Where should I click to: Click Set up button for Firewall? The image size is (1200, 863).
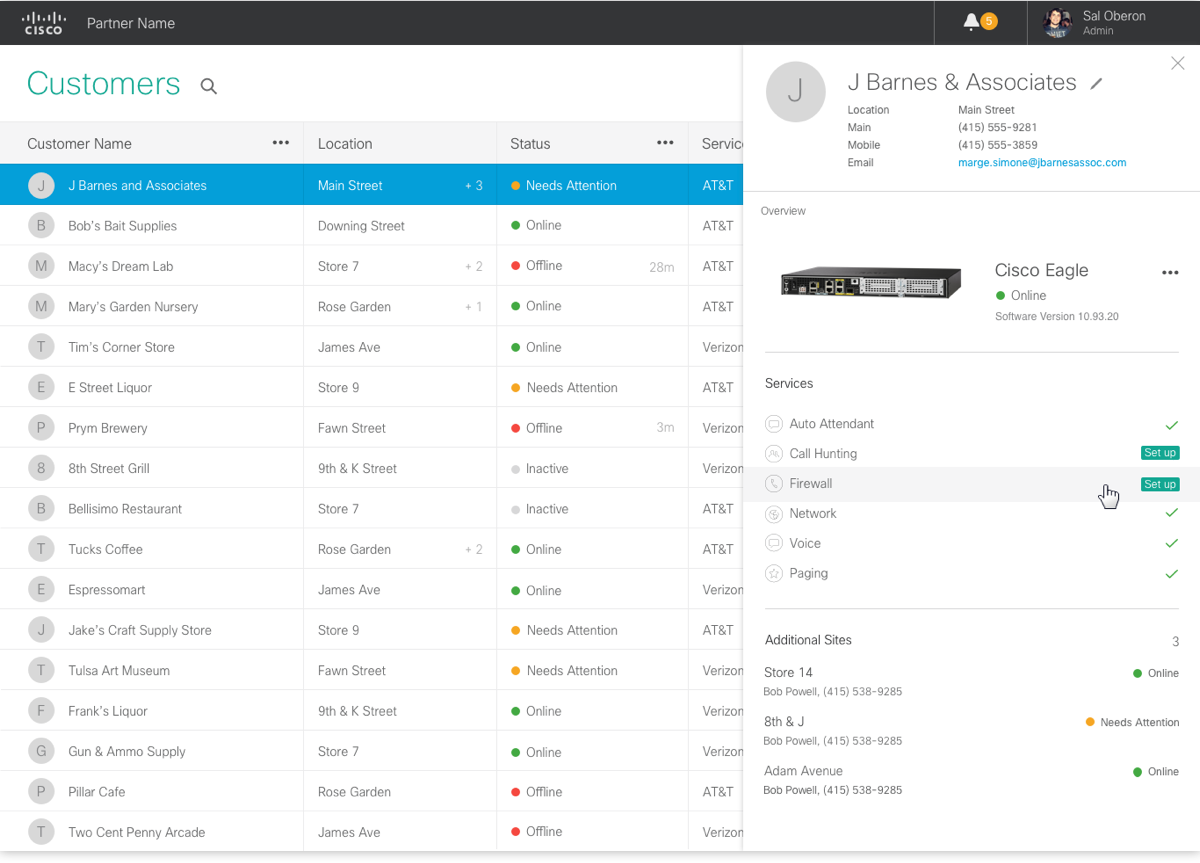(x=1160, y=484)
